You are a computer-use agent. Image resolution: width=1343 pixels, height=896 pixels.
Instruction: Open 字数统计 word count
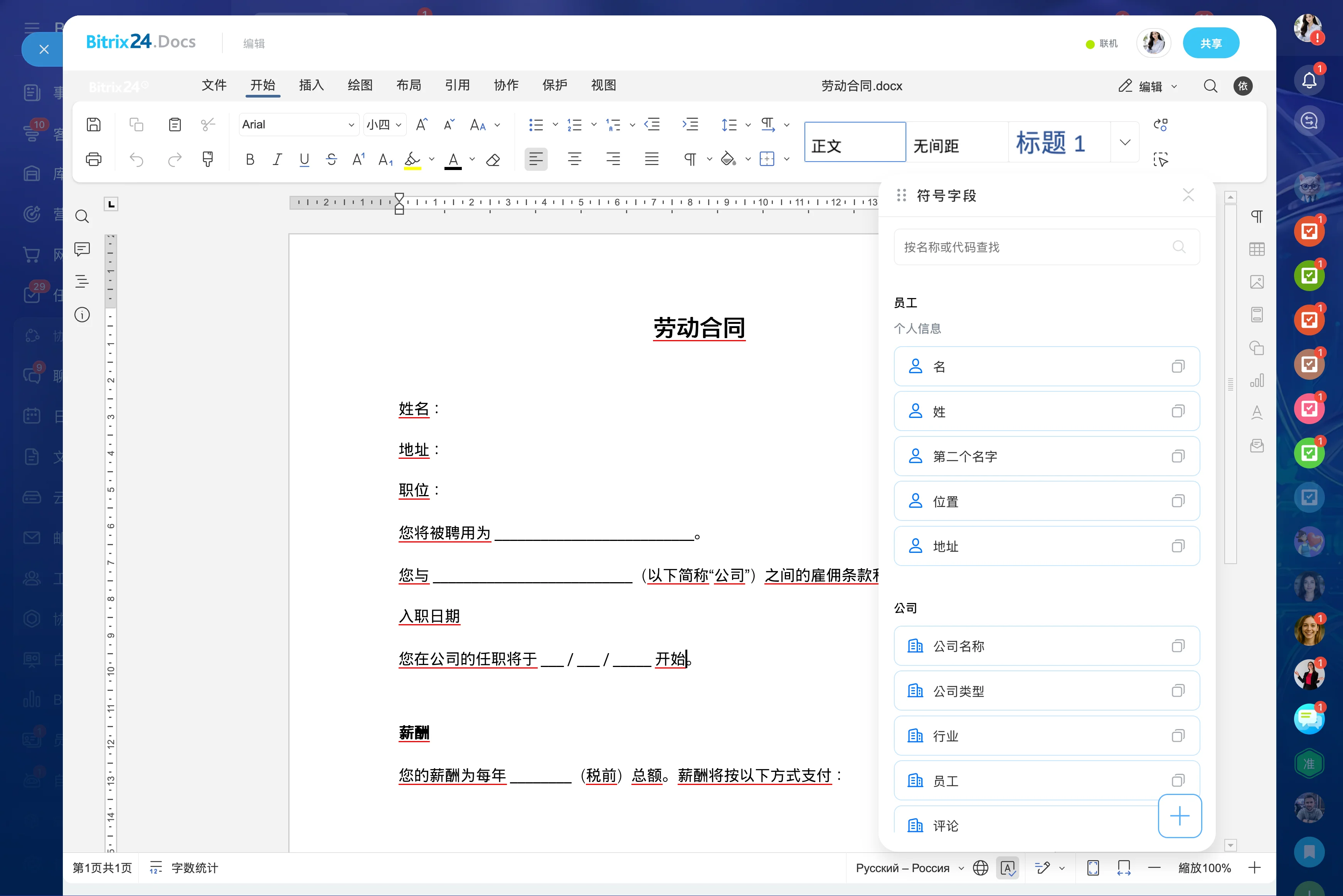[x=184, y=868]
